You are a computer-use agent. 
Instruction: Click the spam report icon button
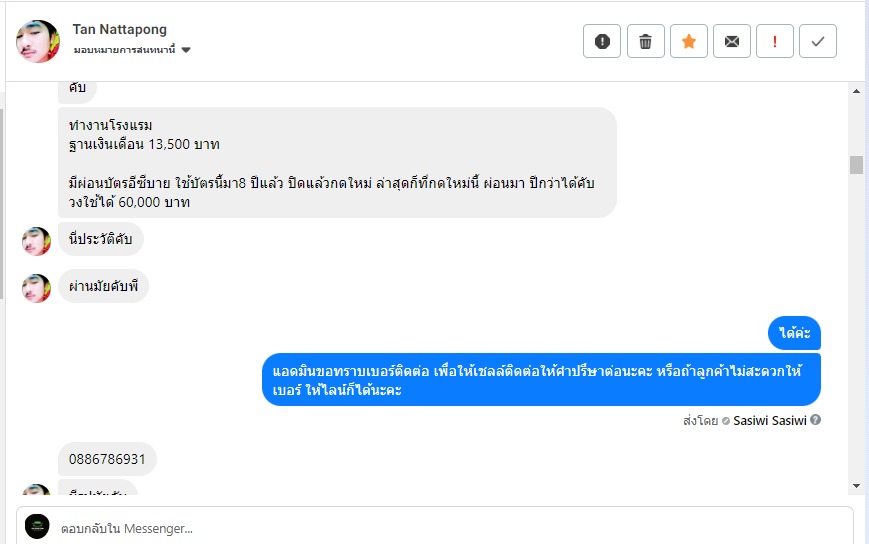click(602, 41)
